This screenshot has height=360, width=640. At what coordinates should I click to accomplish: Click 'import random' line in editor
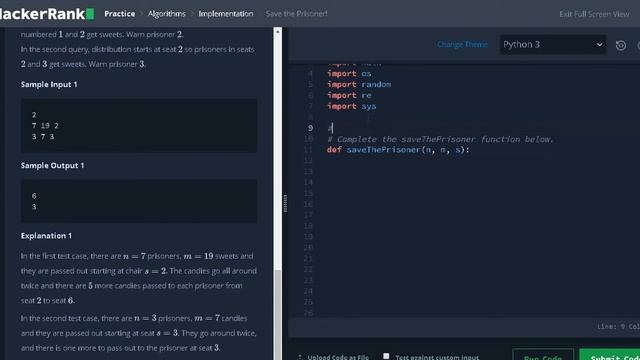tap(359, 84)
